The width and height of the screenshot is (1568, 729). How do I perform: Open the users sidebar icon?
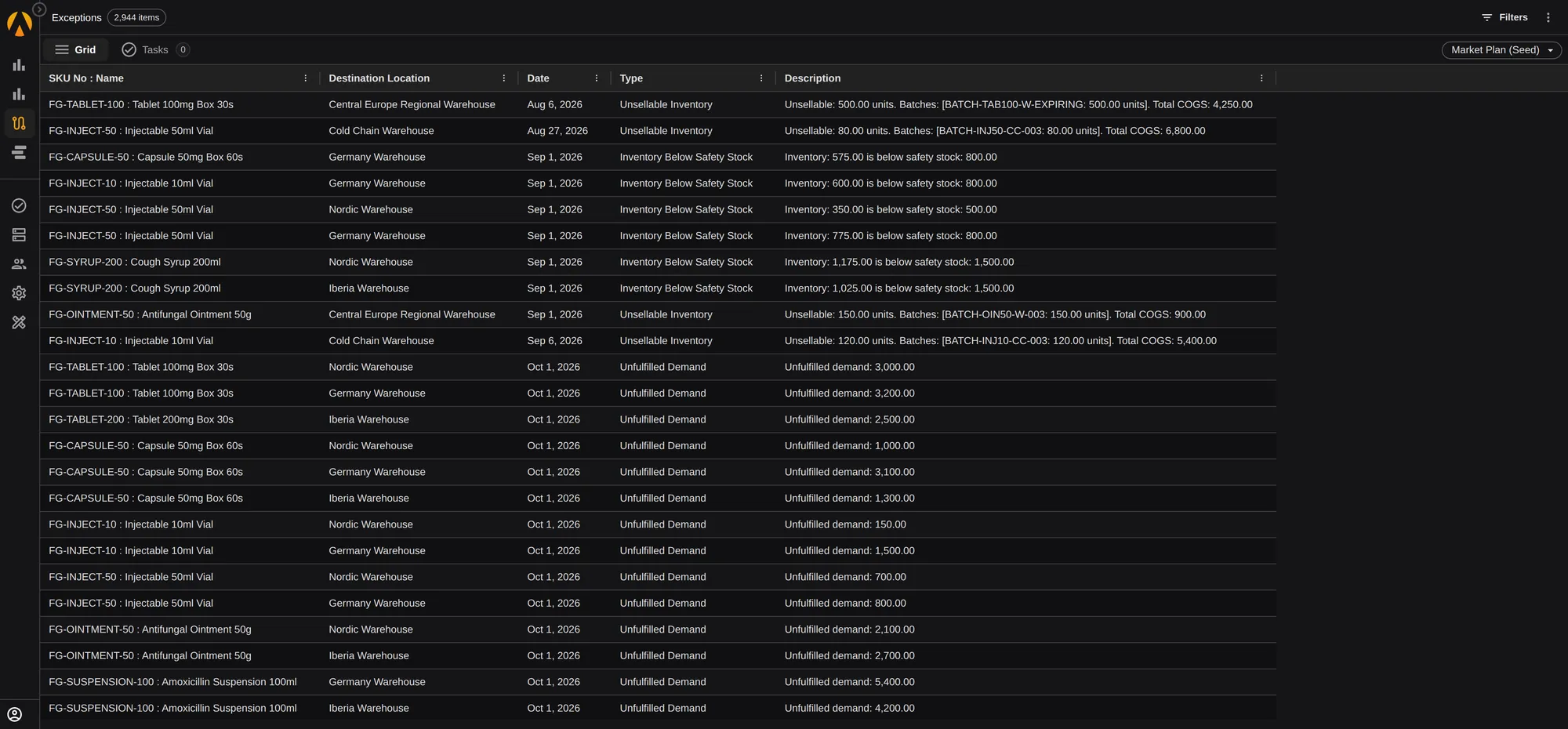pos(19,264)
